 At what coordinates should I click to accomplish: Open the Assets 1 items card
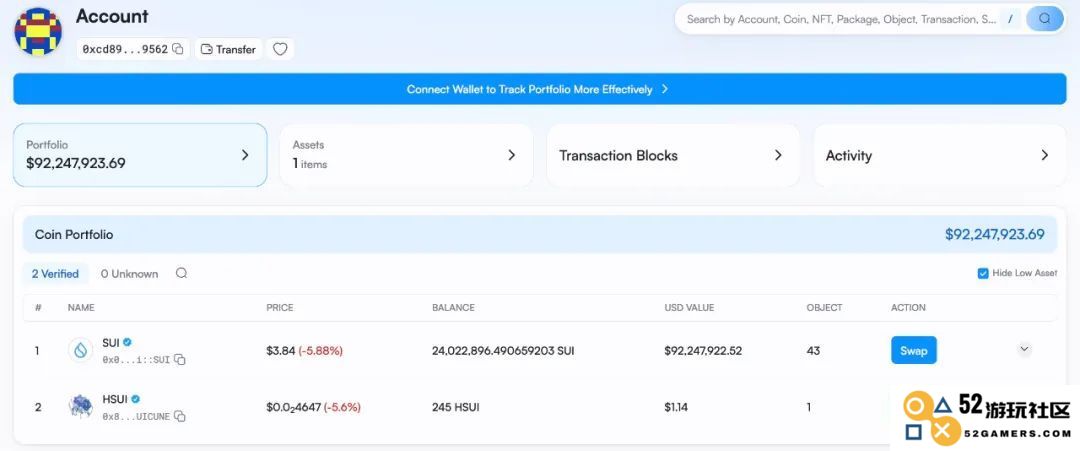point(406,155)
